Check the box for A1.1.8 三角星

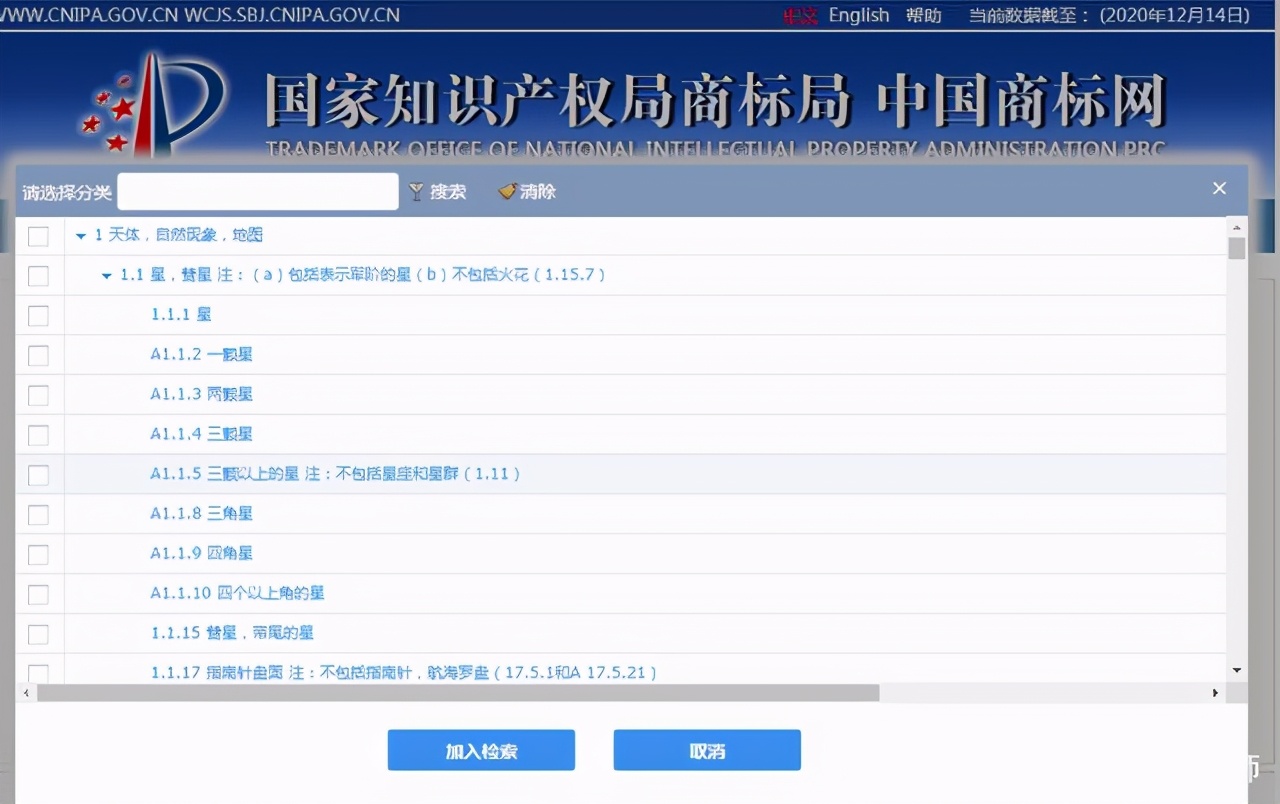click(x=38, y=515)
